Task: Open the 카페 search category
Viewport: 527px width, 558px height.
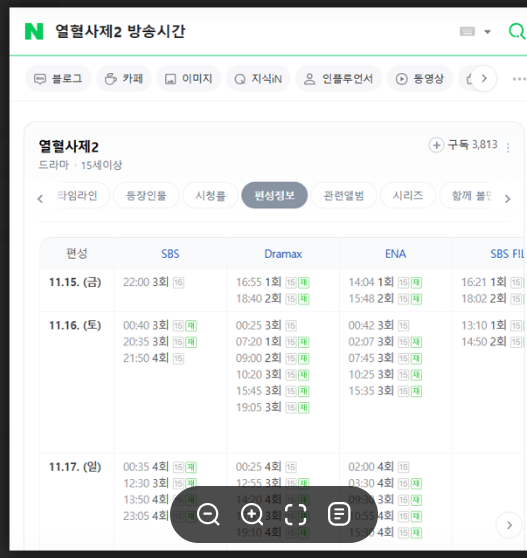Action: [124, 78]
